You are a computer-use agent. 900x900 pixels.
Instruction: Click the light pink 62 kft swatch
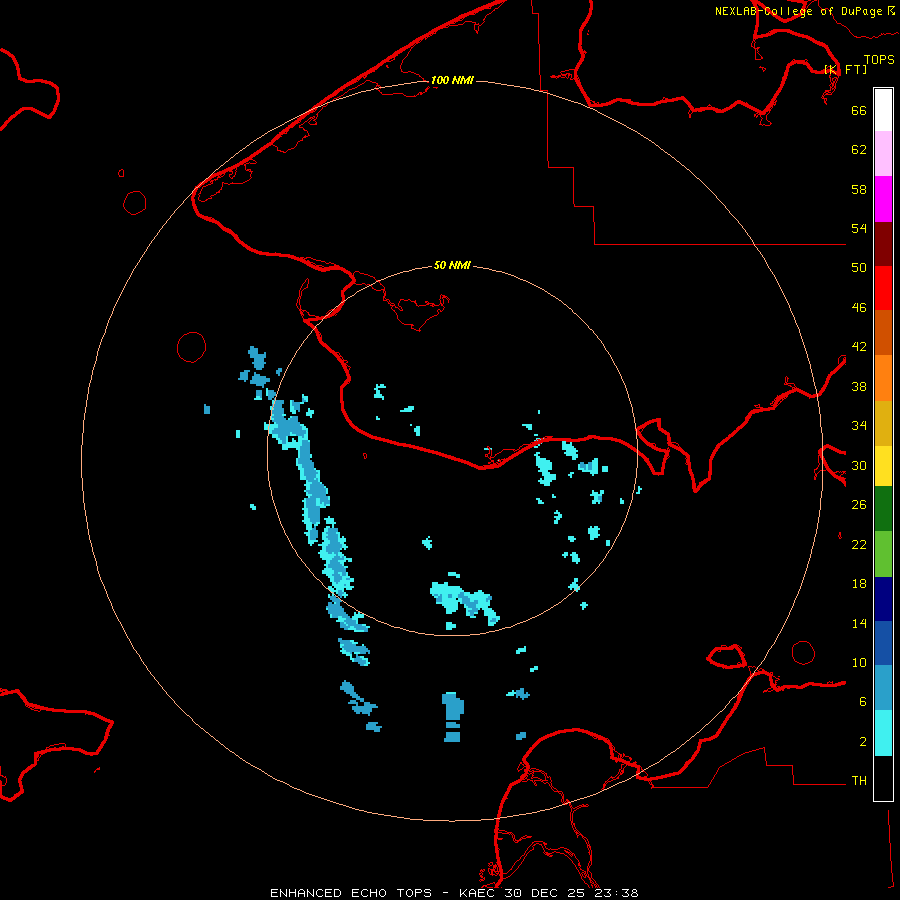pyautogui.click(x=883, y=153)
